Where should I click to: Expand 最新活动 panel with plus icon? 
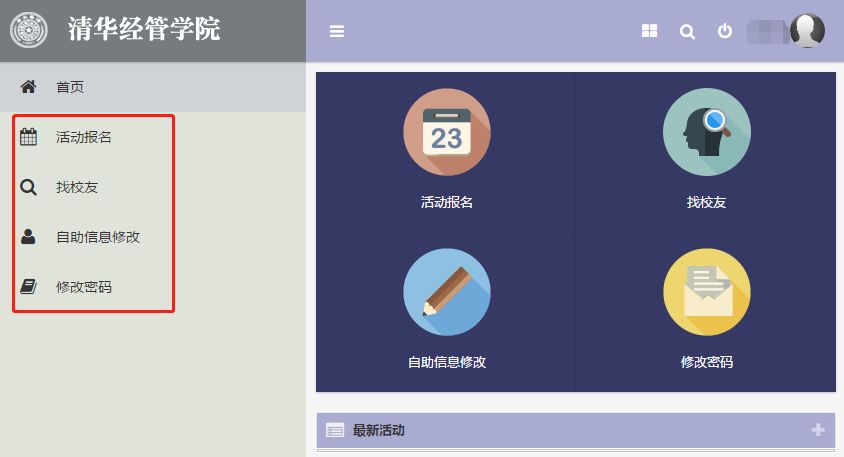[x=818, y=430]
